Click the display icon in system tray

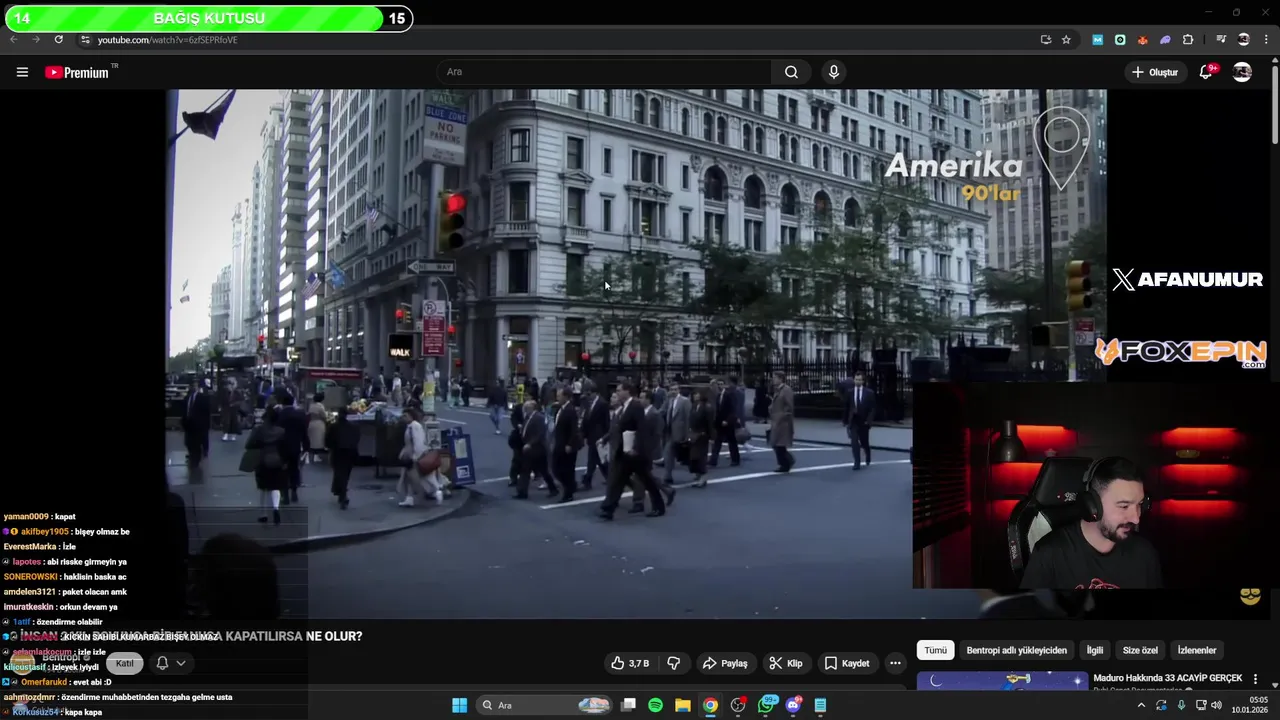(x=1201, y=705)
